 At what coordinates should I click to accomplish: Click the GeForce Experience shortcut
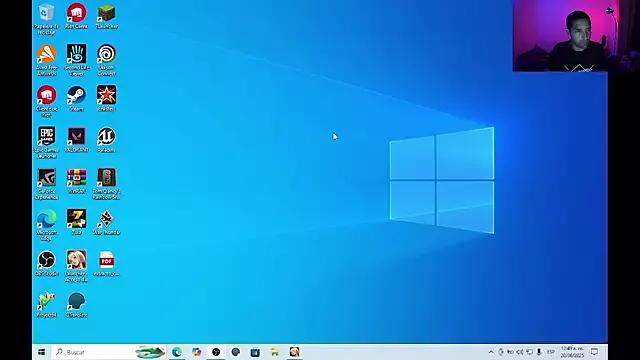point(47,184)
